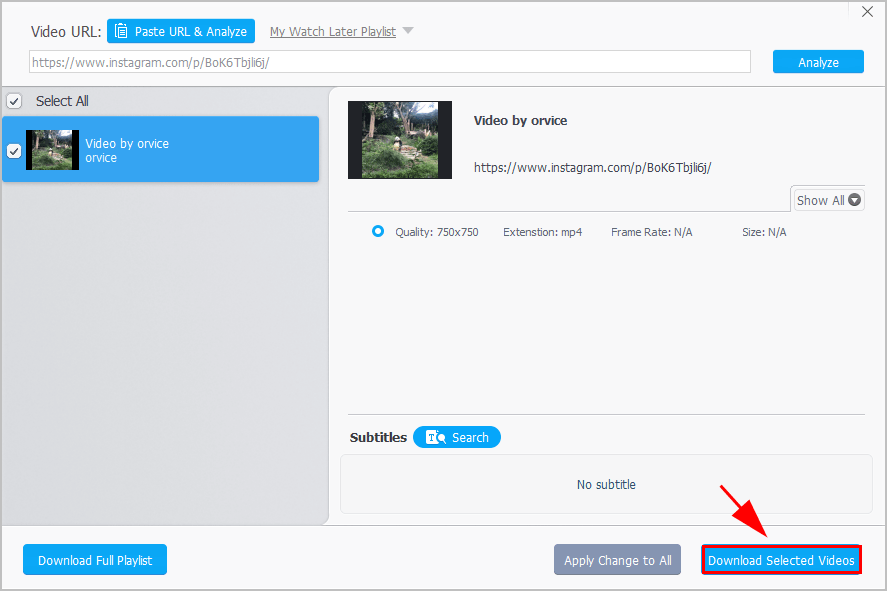Click the Show All chevron icon
This screenshot has width=887, height=591.
pos(855,198)
